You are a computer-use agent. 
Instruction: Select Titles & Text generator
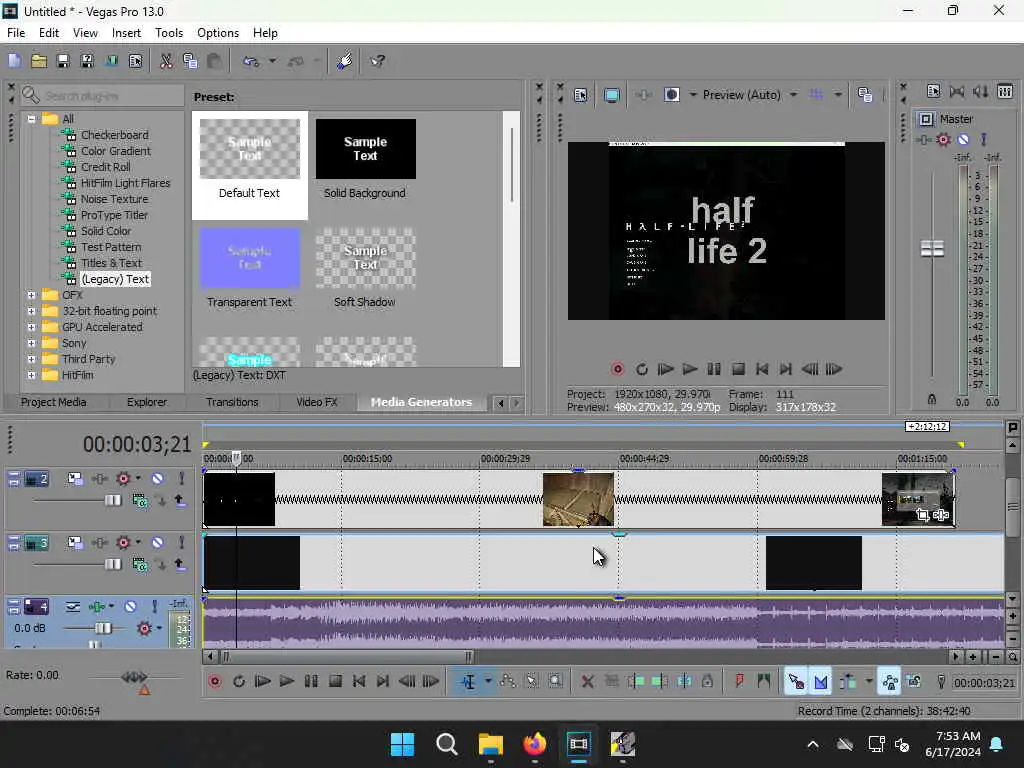point(111,263)
